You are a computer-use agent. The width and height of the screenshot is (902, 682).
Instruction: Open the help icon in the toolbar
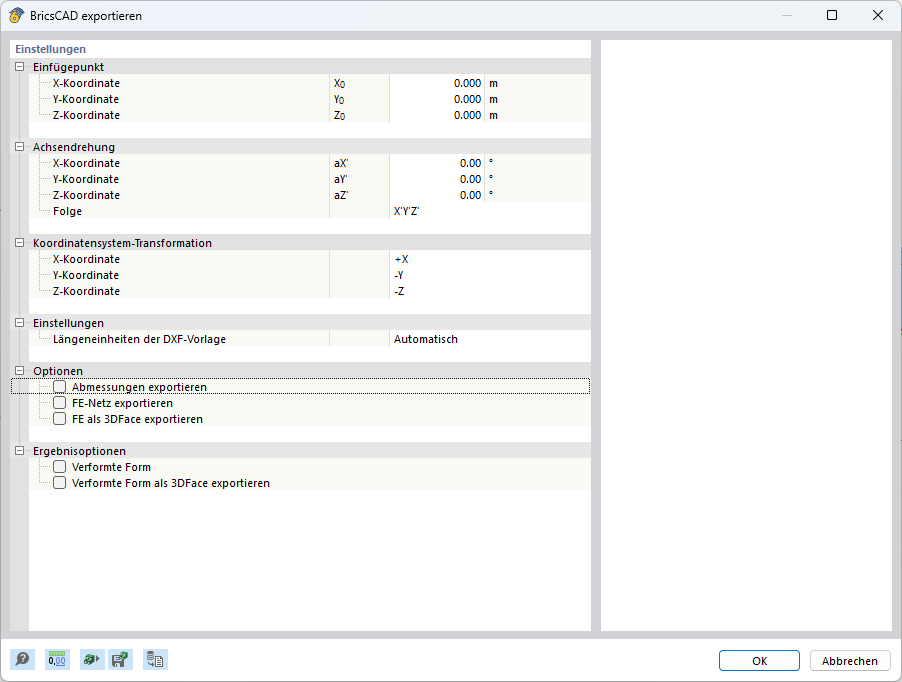click(21, 659)
